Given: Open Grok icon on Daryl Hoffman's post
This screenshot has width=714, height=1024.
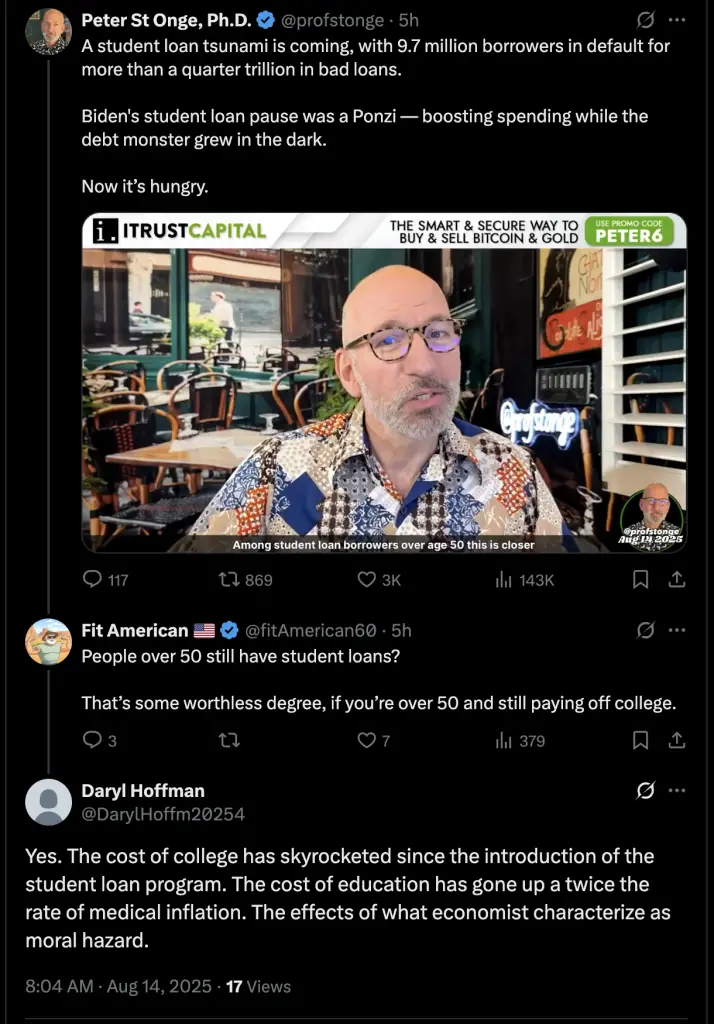Looking at the screenshot, I should click(x=645, y=790).
